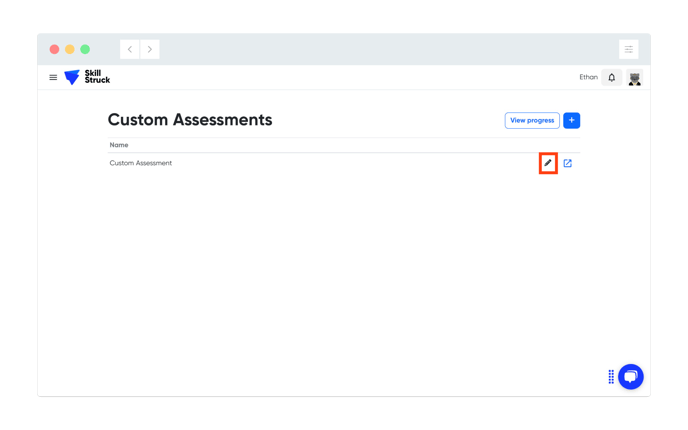Click the dotted grip beside the chat bubble

(611, 376)
